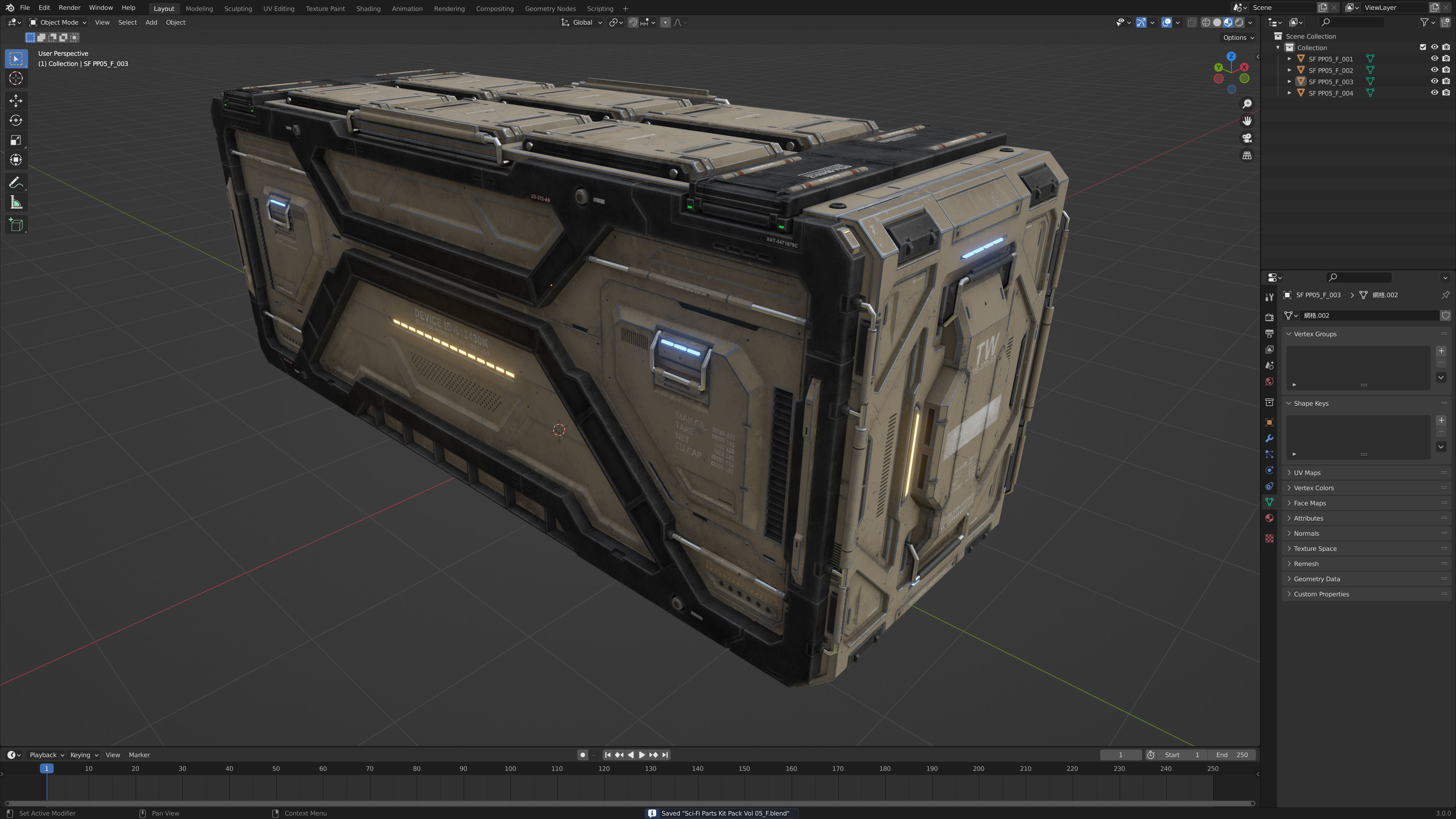The width and height of the screenshot is (1456, 819).
Task: Open the Render properties tab
Action: tap(1269, 317)
